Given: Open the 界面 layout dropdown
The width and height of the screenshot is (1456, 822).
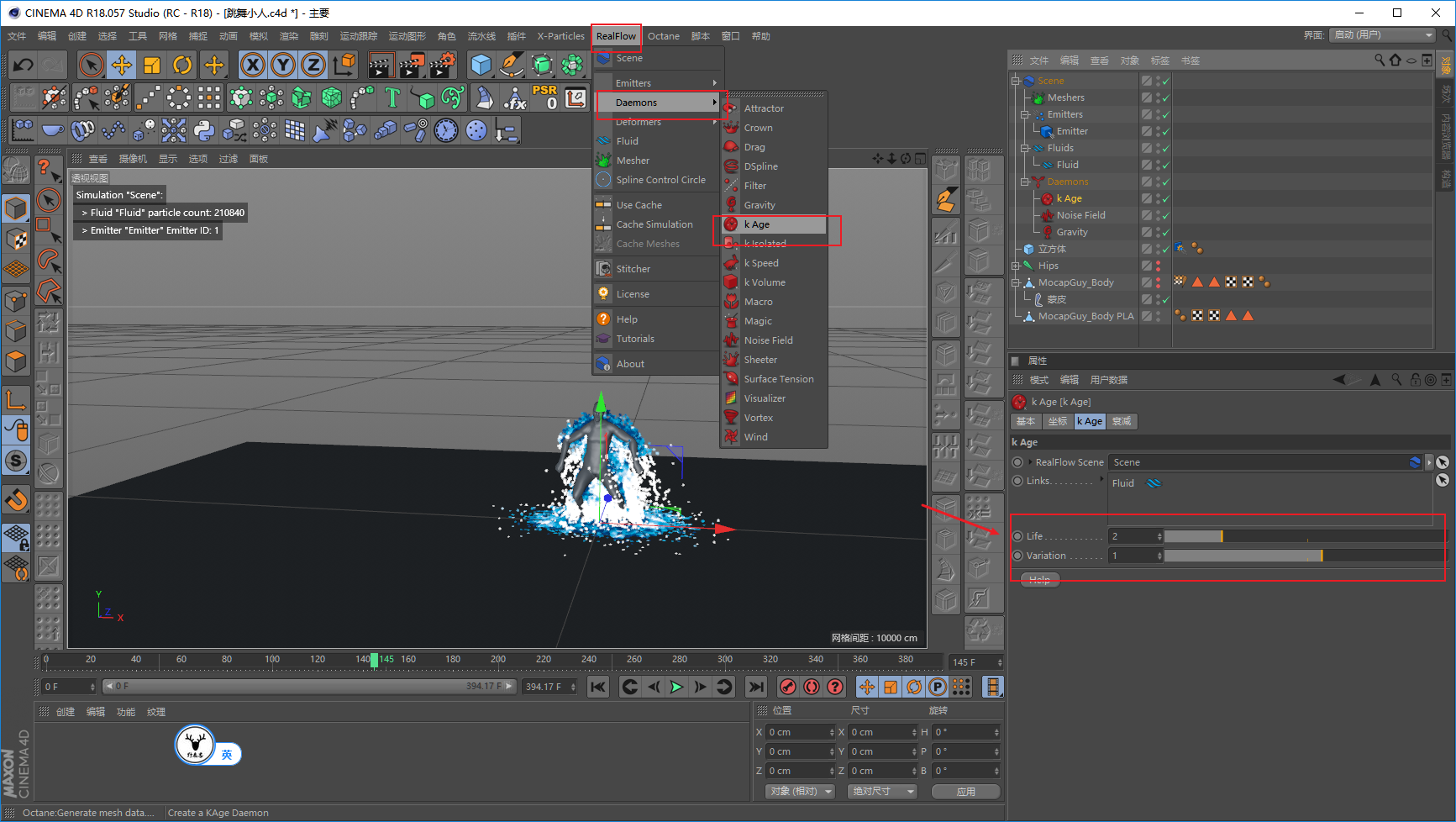Looking at the screenshot, I should click(1382, 35).
